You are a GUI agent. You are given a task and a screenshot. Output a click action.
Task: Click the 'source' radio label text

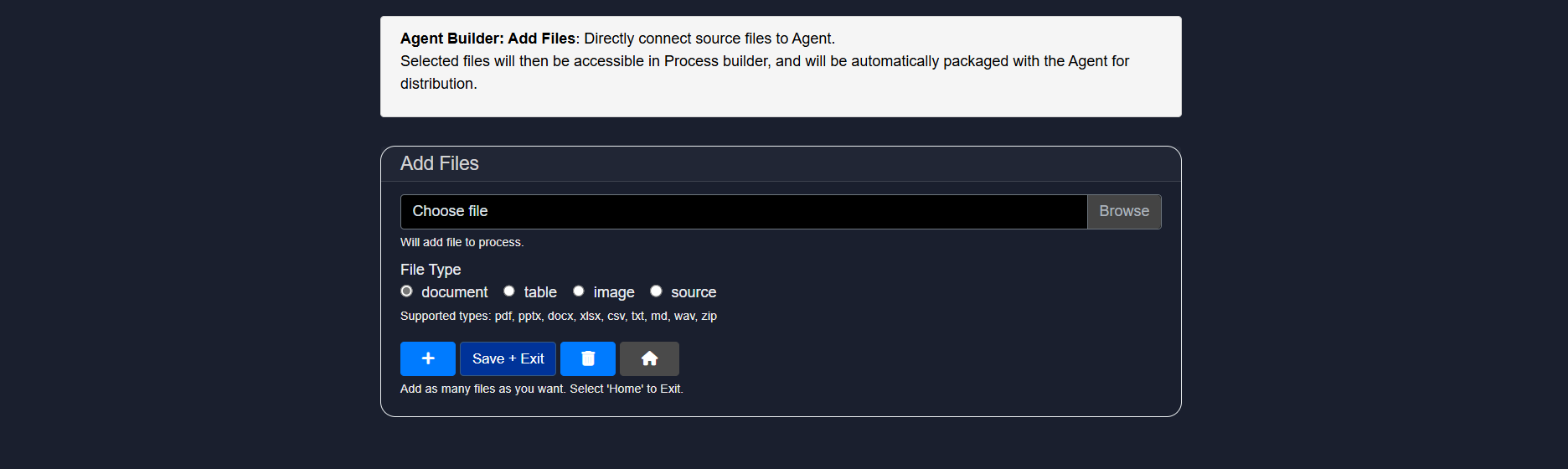pyautogui.click(x=694, y=292)
